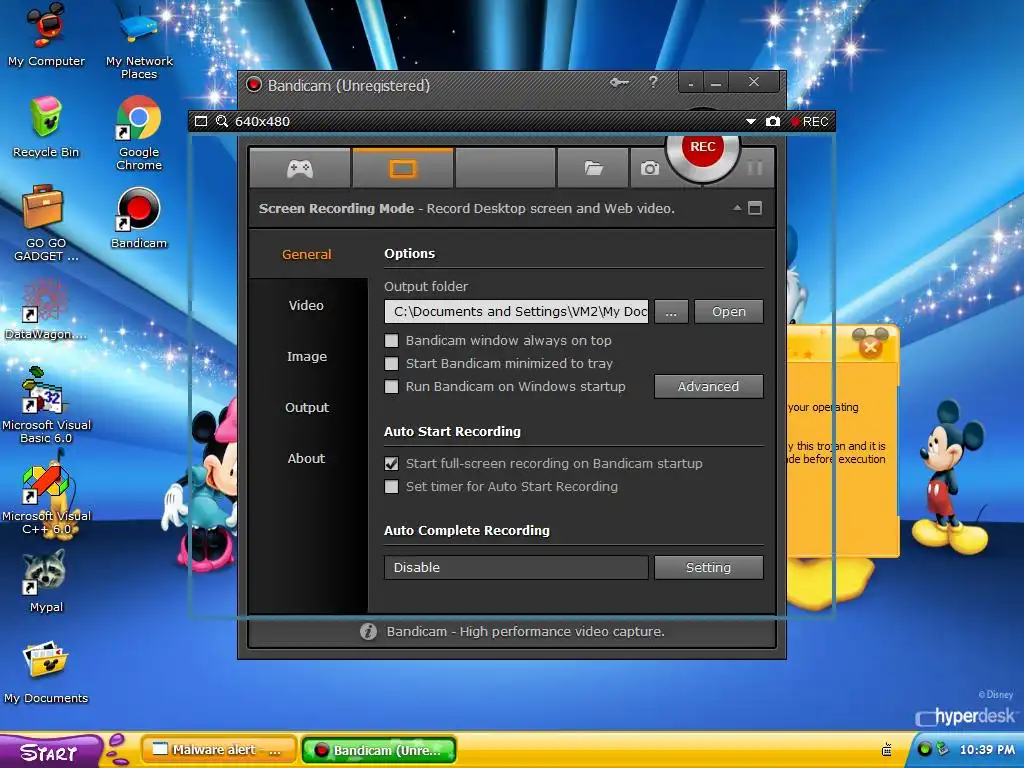Close the orange Malware alert popup

(870, 347)
